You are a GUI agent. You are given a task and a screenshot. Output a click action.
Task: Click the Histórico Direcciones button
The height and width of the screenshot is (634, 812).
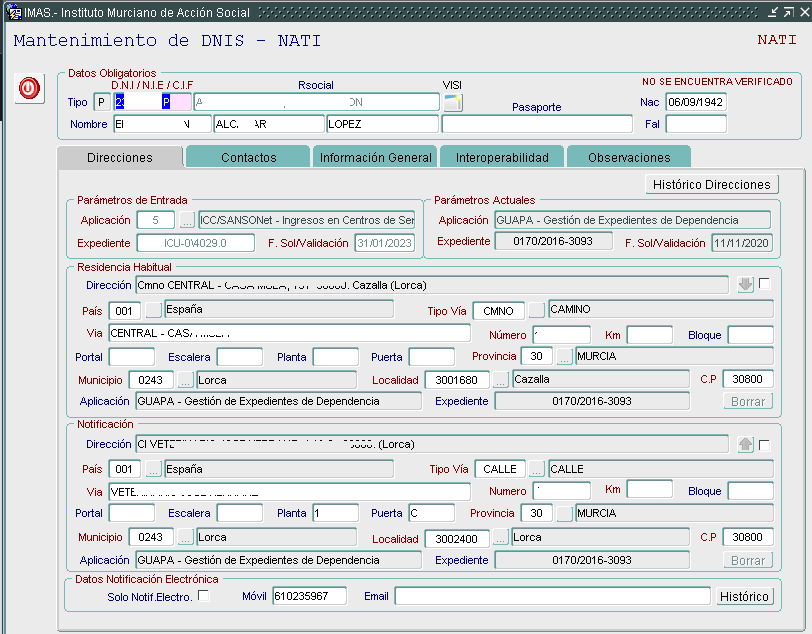coord(711,184)
